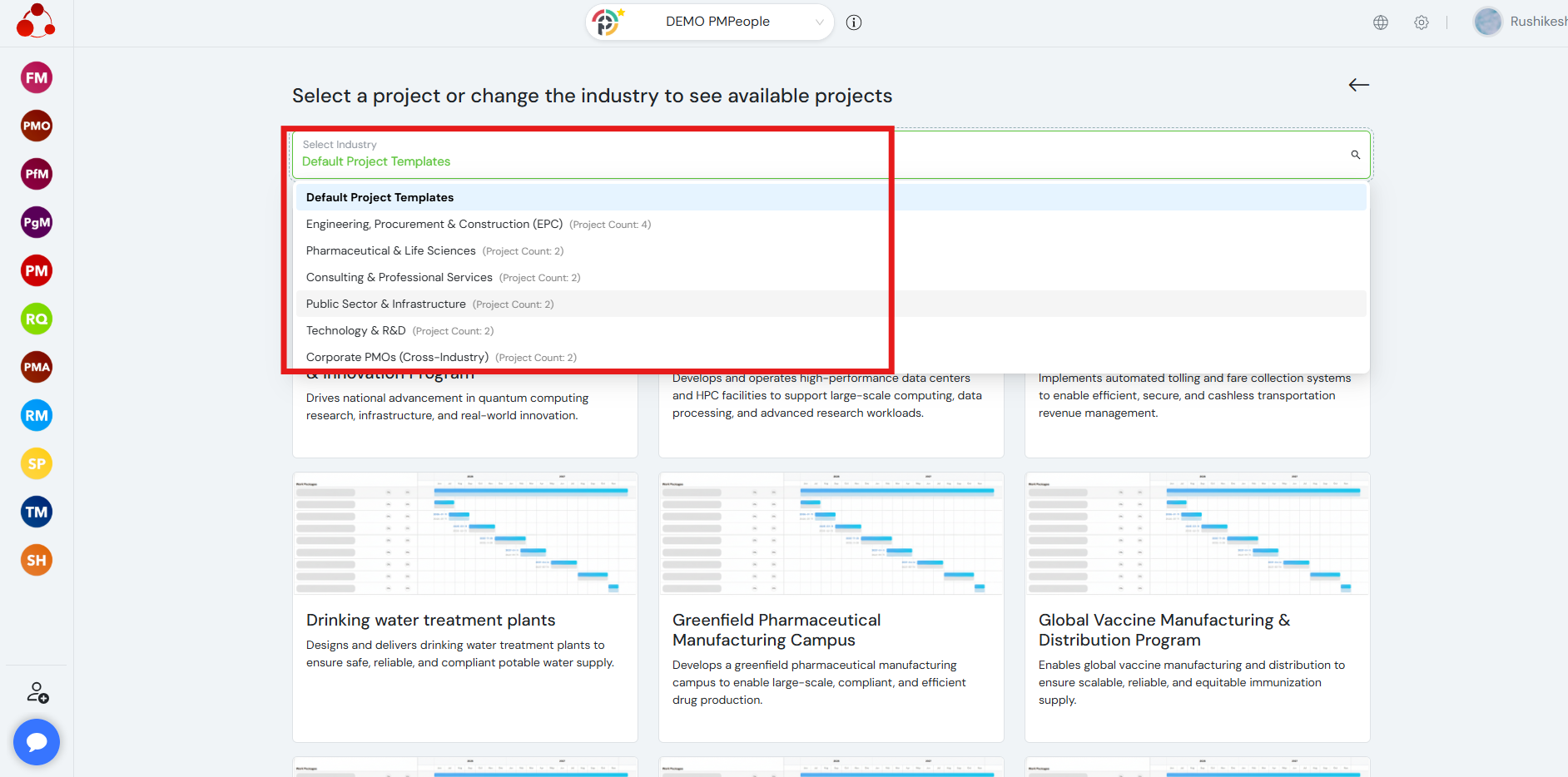
Task: Click the add user icon
Action: [x=37, y=692]
